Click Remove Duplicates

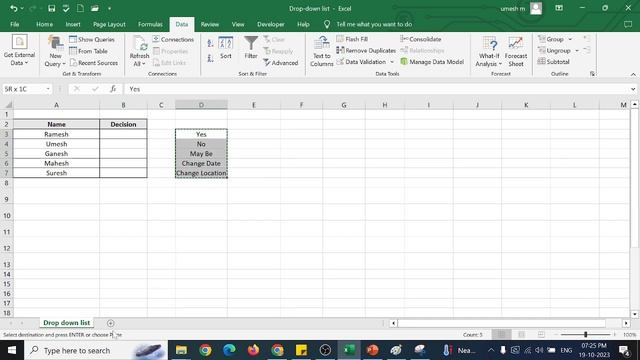[366, 51]
